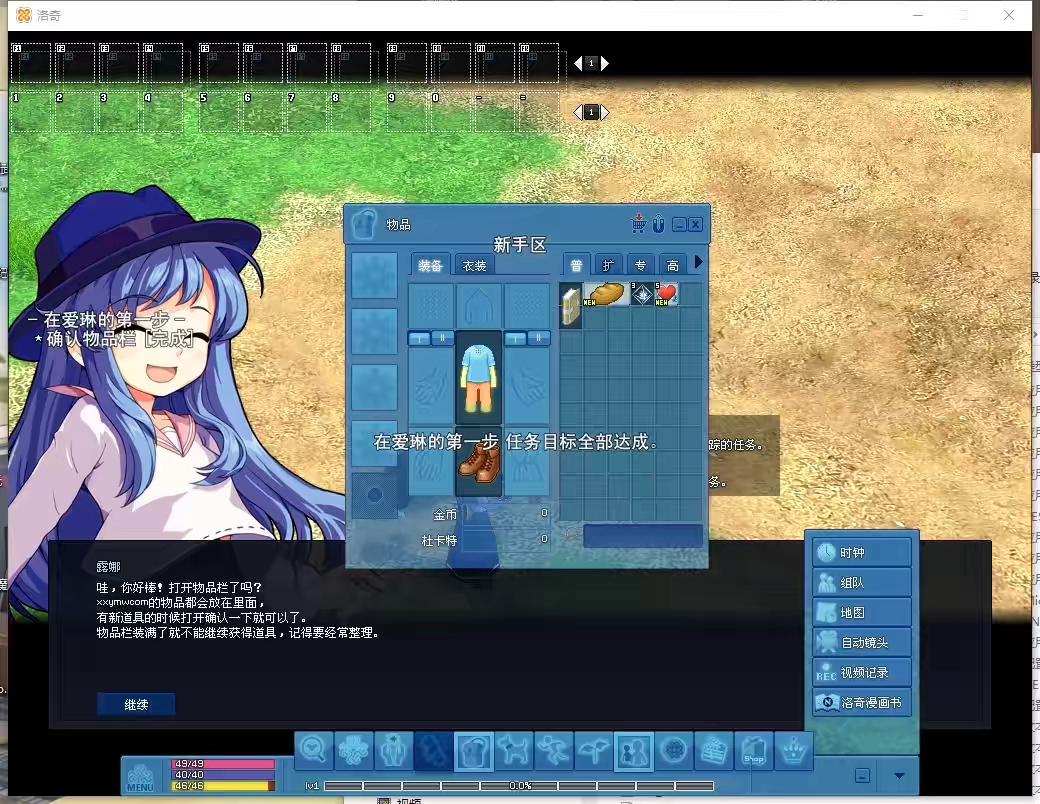
Task: Select the book item in inventory grid
Action: [x=570, y=306]
